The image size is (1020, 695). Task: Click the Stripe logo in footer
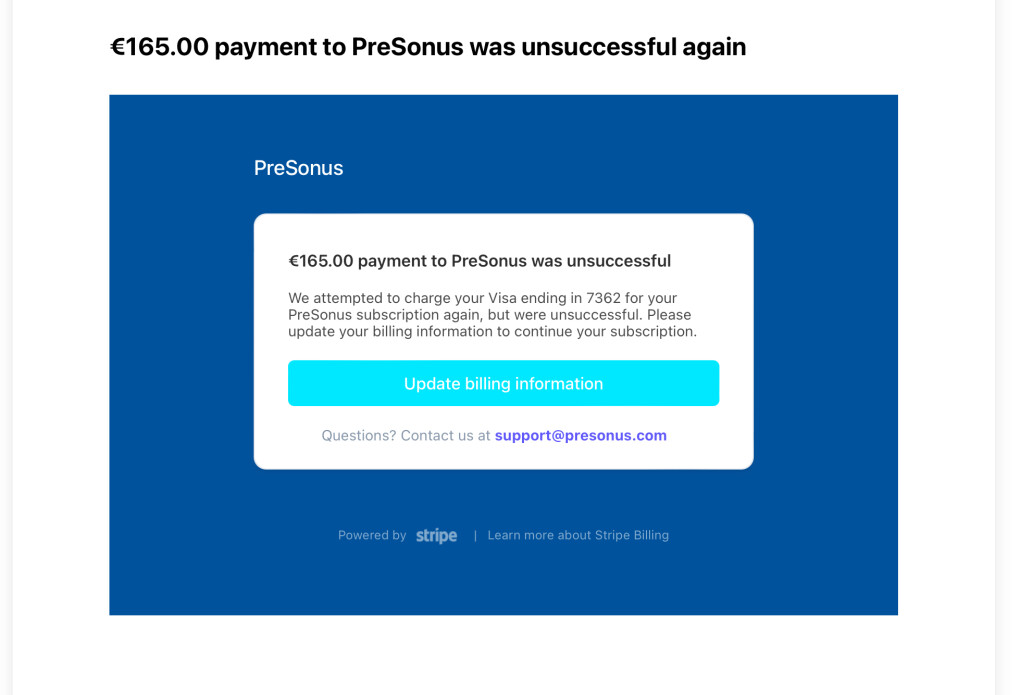pyautogui.click(x=436, y=536)
